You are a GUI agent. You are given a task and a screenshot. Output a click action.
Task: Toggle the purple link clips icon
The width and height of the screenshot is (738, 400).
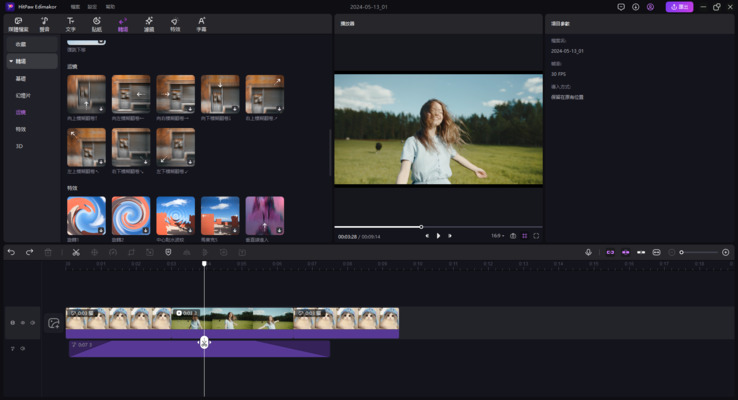[610, 252]
